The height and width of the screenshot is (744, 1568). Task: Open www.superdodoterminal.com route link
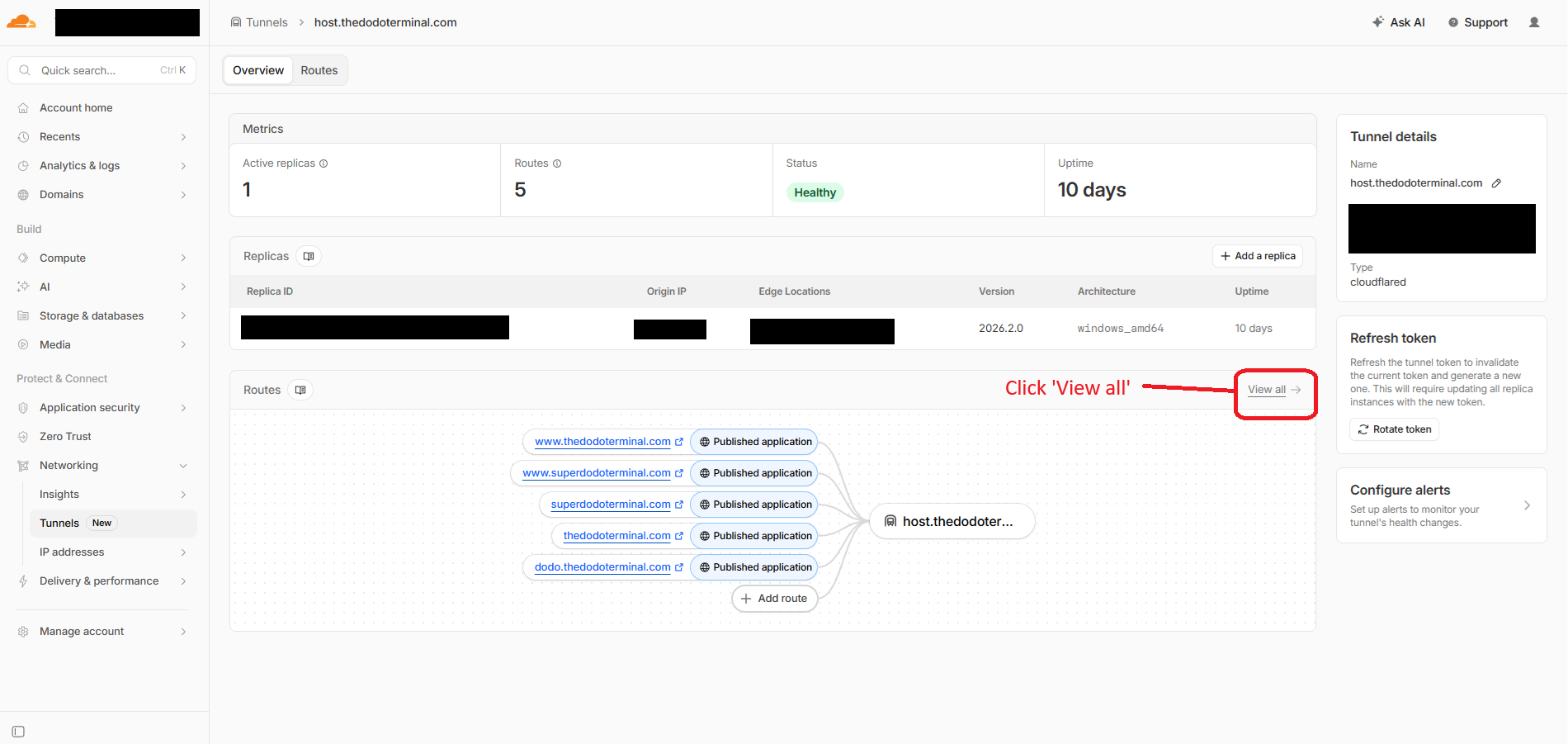(597, 473)
